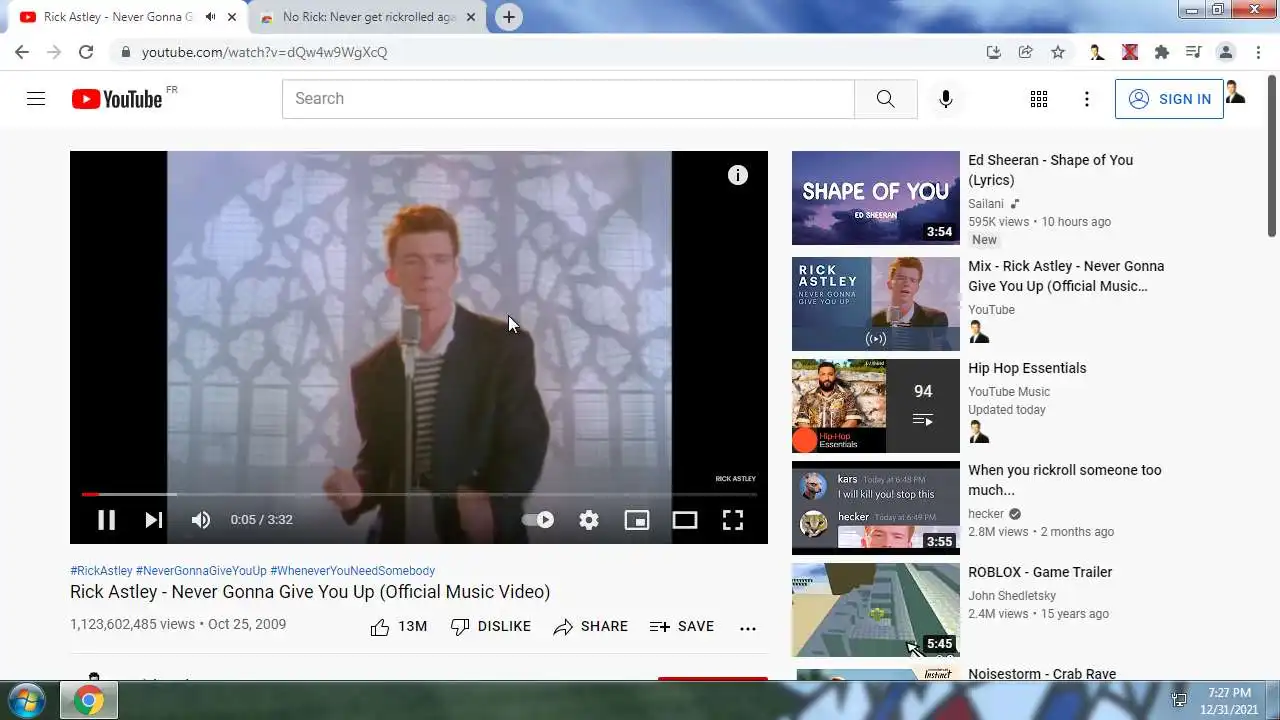1280x720 pixels.
Task: Switch to theater mode icon
Action: pyautogui.click(x=685, y=520)
